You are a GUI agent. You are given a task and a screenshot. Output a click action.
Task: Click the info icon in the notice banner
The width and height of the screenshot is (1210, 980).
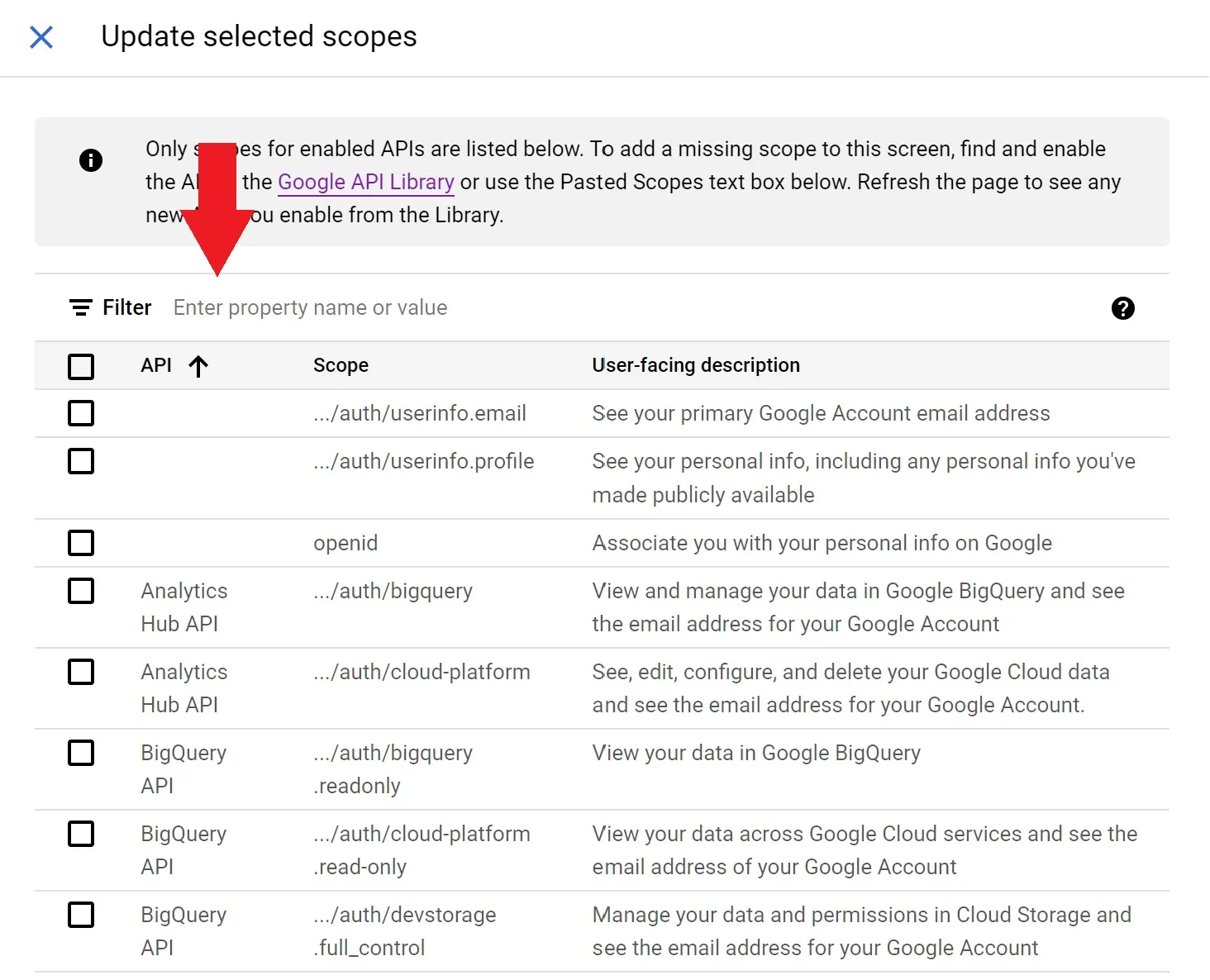tap(91, 160)
